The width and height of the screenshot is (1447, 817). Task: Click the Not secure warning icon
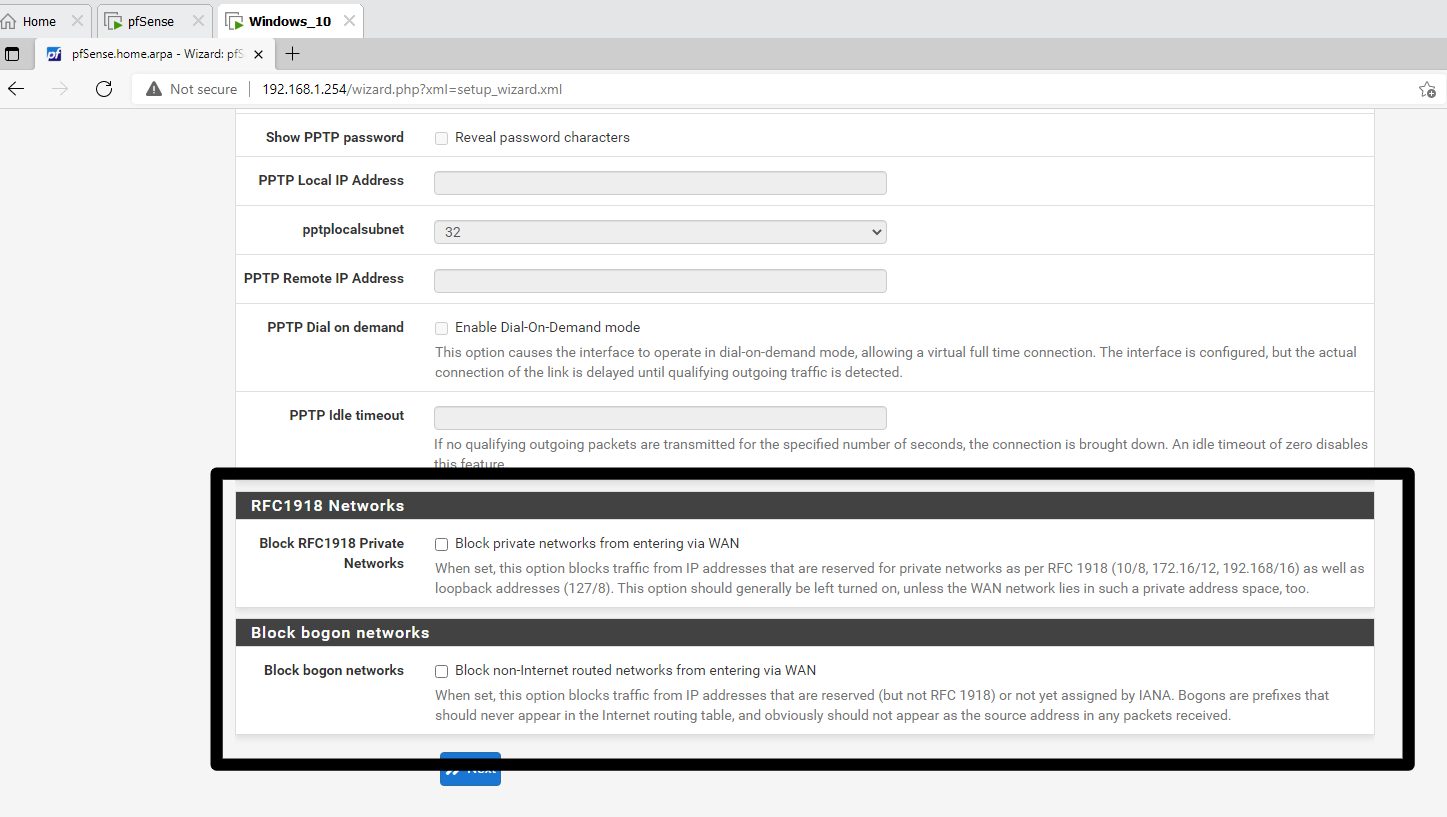coord(153,89)
